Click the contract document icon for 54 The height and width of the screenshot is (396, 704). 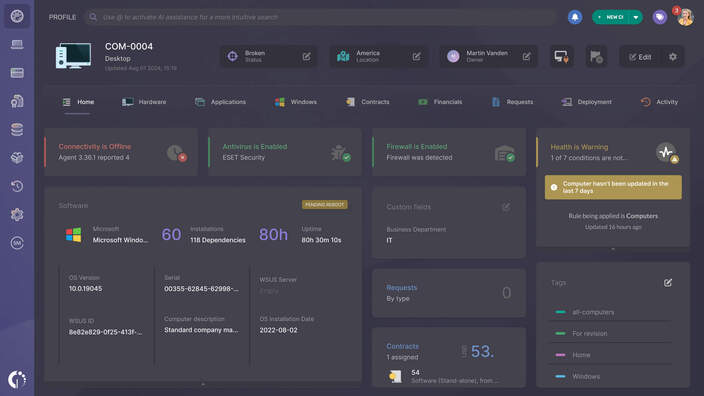pyautogui.click(x=395, y=376)
